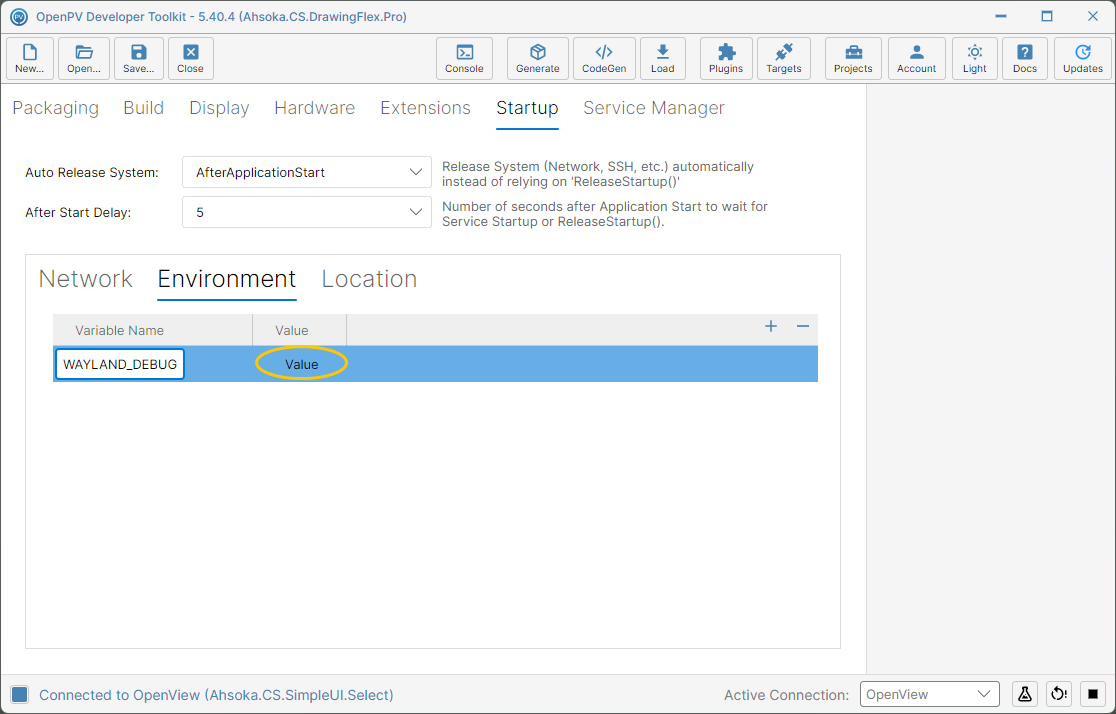
Task: Click the Value column header
Action: [x=300, y=330]
